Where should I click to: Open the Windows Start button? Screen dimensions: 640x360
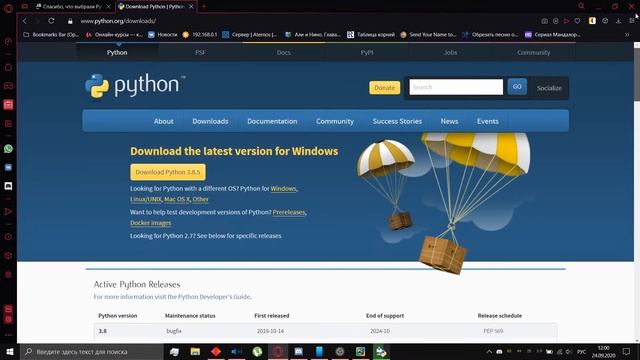click(x=9, y=351)
